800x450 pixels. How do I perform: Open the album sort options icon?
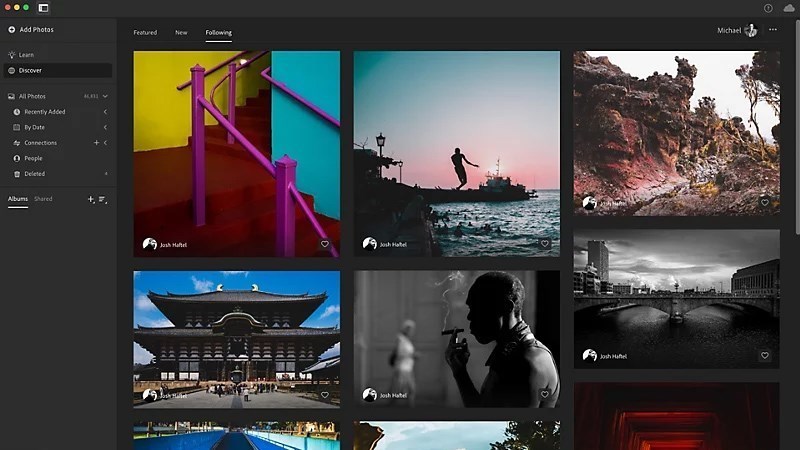(x=103, y=199)
